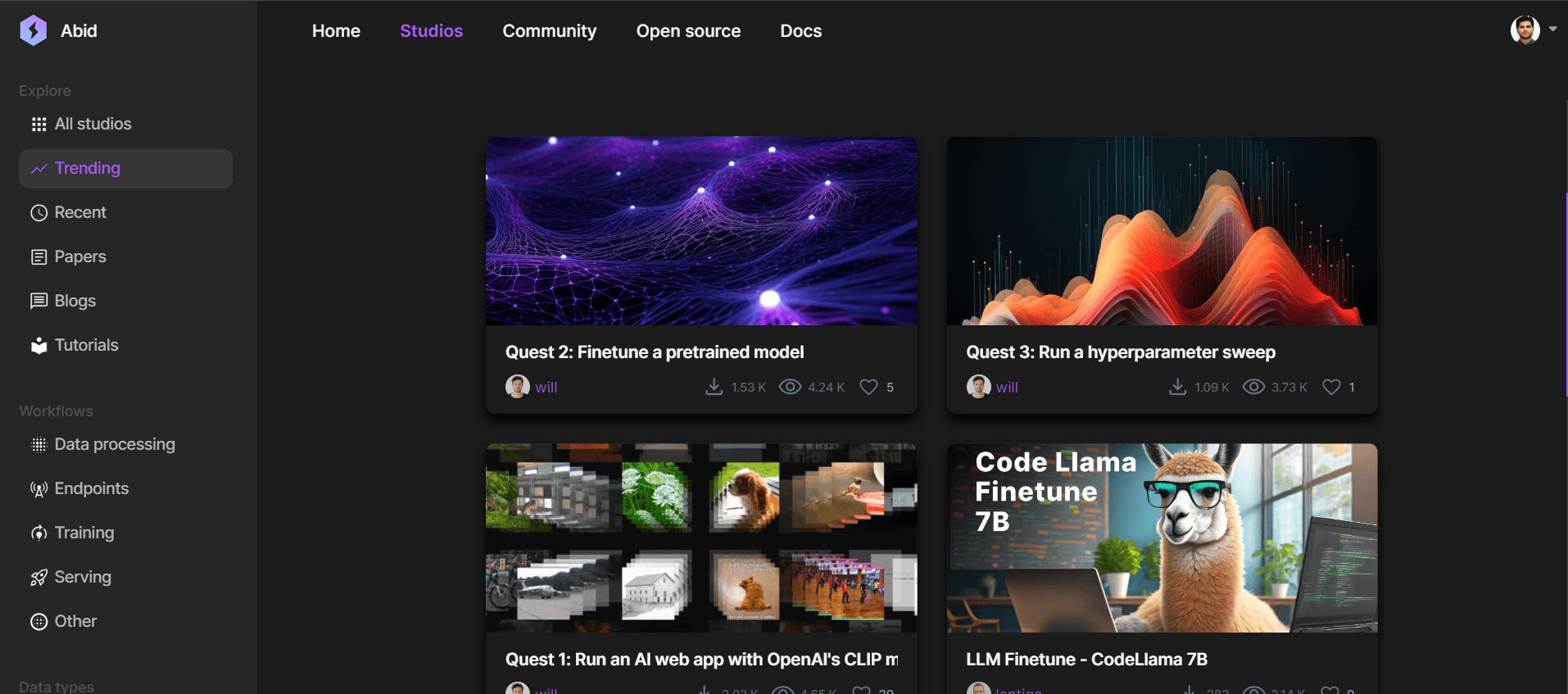Filter by Other workflow
The image size is (1568, 694).
pyautogui.click(x=125, y=622)
